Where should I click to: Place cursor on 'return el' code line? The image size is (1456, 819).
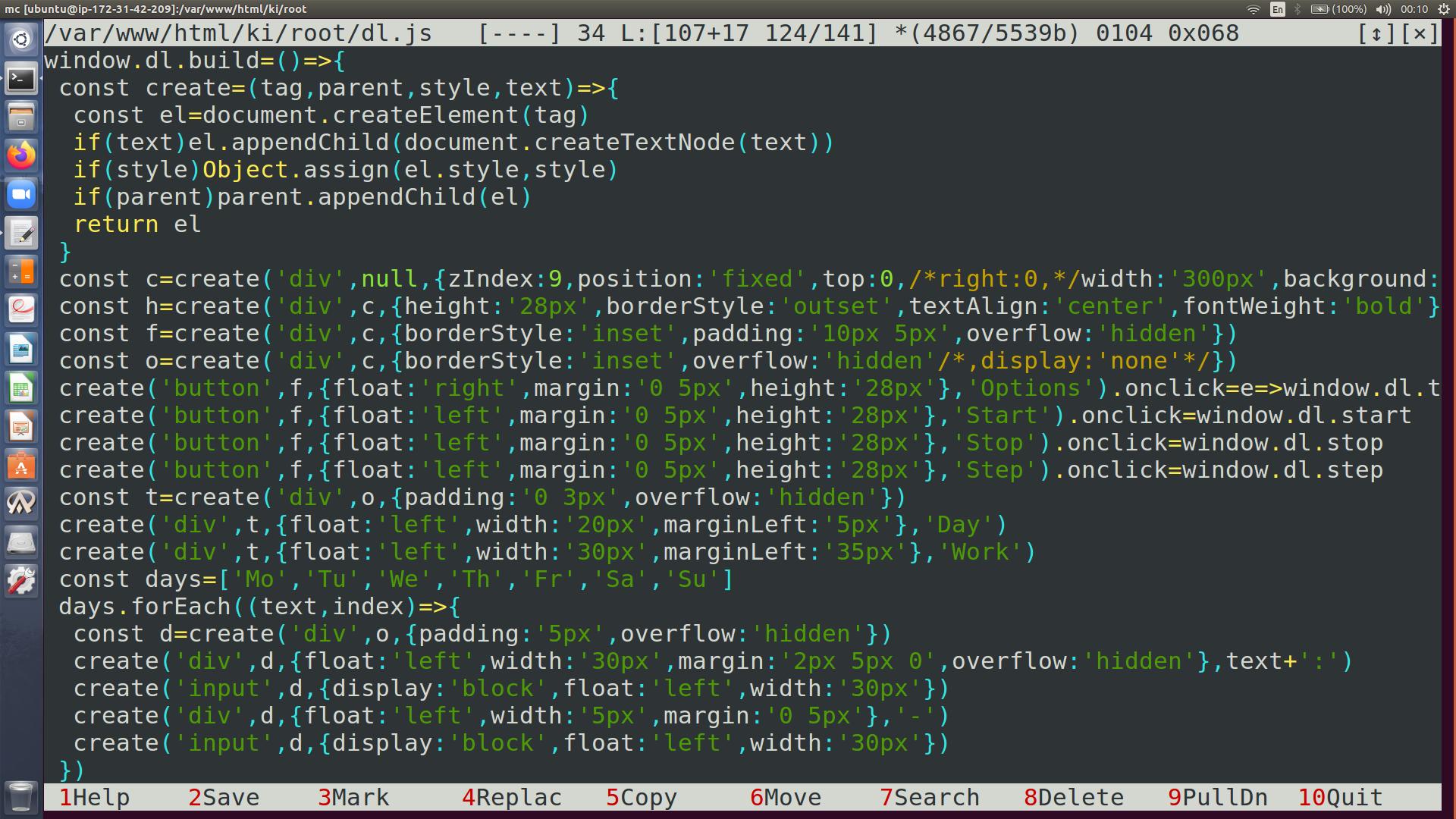(136, 224)
